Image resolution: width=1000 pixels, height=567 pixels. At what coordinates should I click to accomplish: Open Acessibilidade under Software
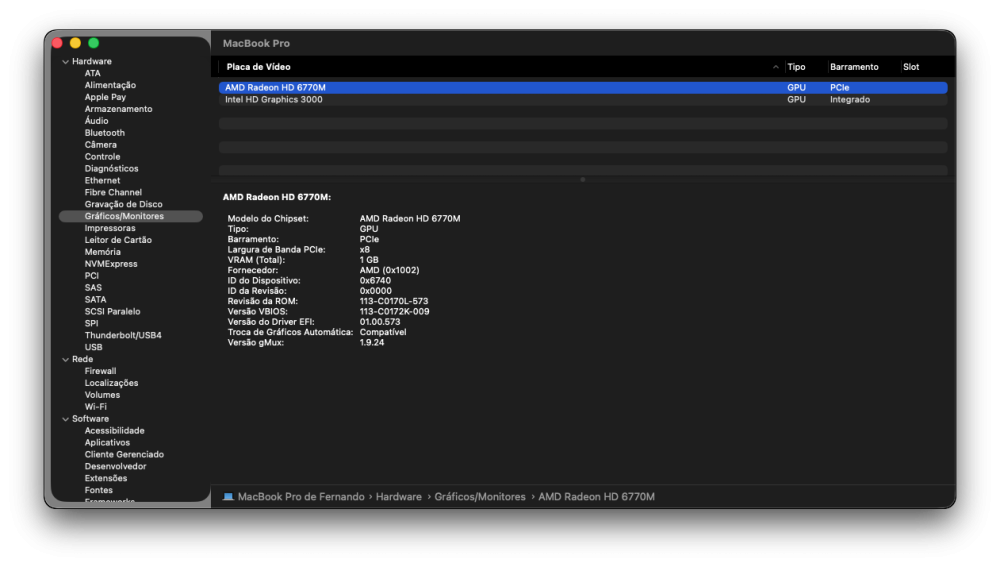pos(115,431)
